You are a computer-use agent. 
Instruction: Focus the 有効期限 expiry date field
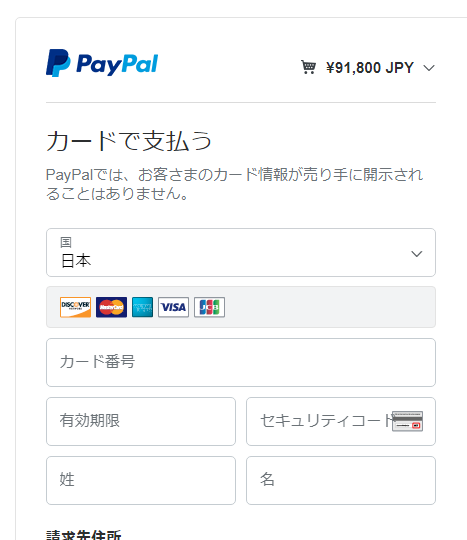point(141,421)
